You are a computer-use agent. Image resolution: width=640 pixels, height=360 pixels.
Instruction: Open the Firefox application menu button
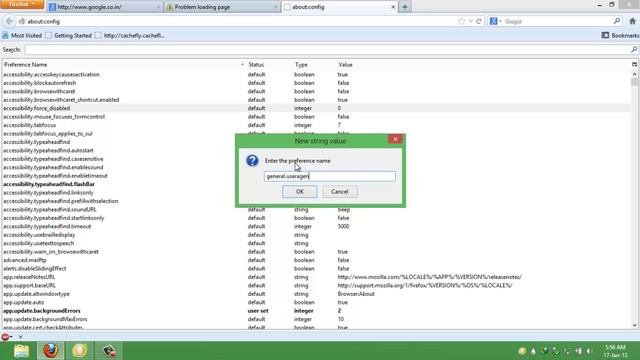pyautogui.click(x=22, y=4)
